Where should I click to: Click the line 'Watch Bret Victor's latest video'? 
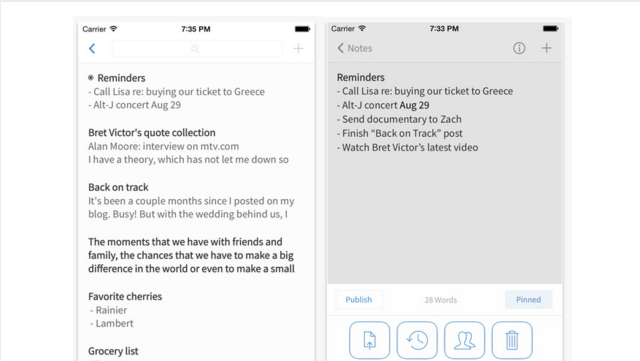(407, 147)
